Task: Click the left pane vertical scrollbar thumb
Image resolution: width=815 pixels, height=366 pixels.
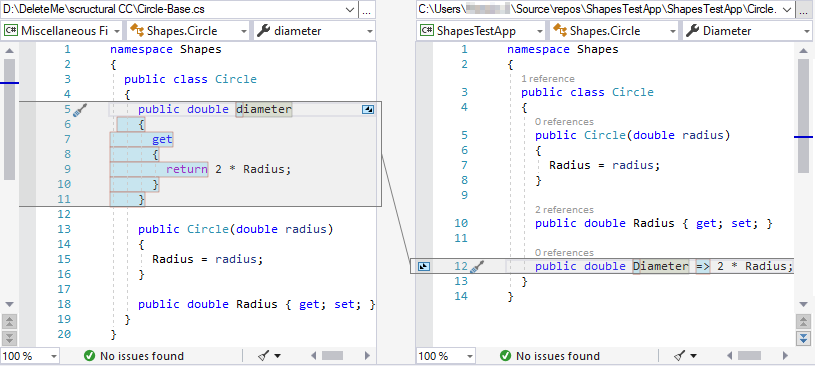Action: pos(10,119)
